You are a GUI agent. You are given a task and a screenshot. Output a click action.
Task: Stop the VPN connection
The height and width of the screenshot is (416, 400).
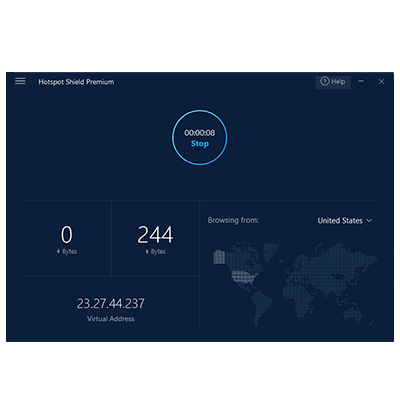tap(200, 144)
